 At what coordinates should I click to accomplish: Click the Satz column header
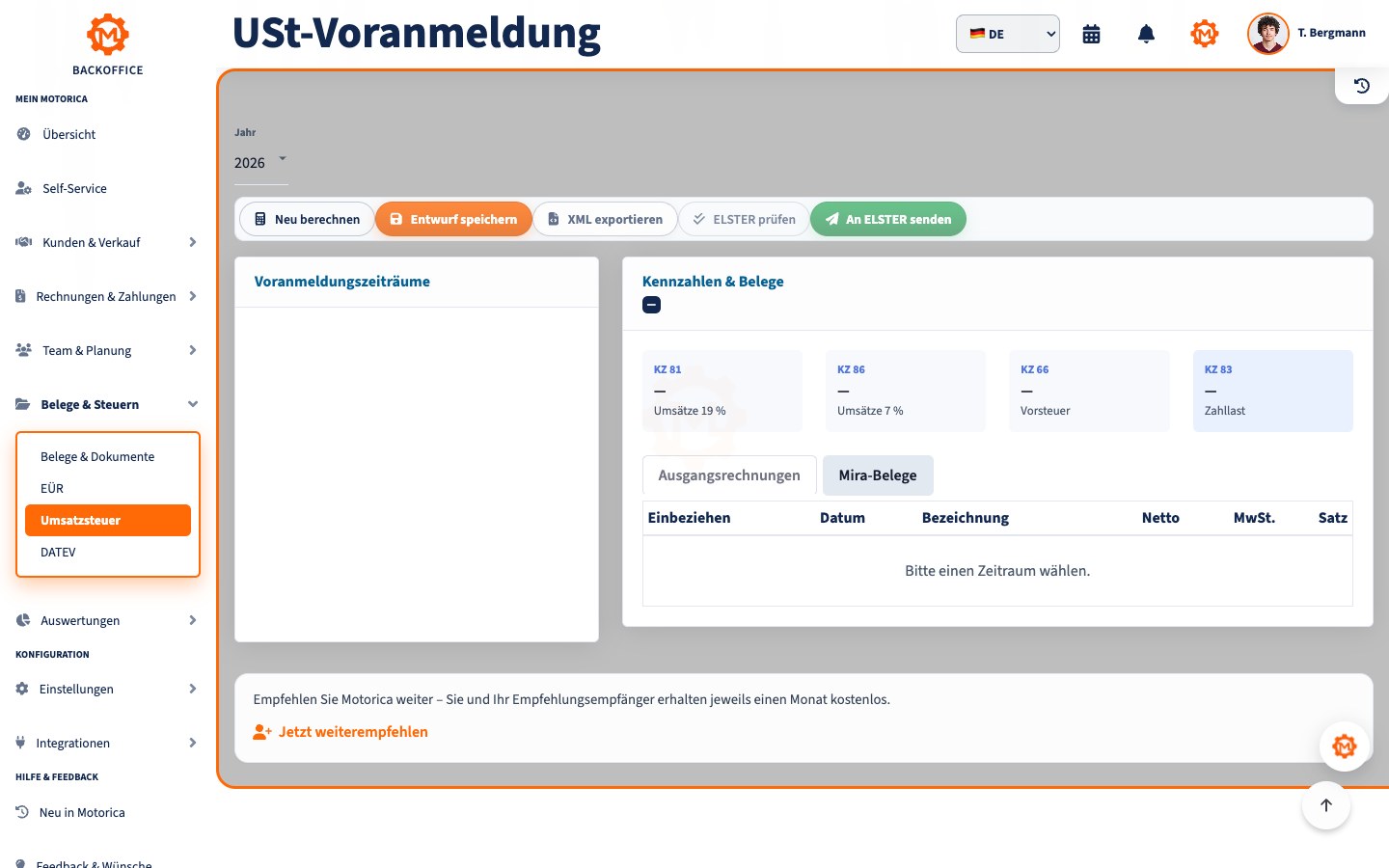(x=1333, y=518)
